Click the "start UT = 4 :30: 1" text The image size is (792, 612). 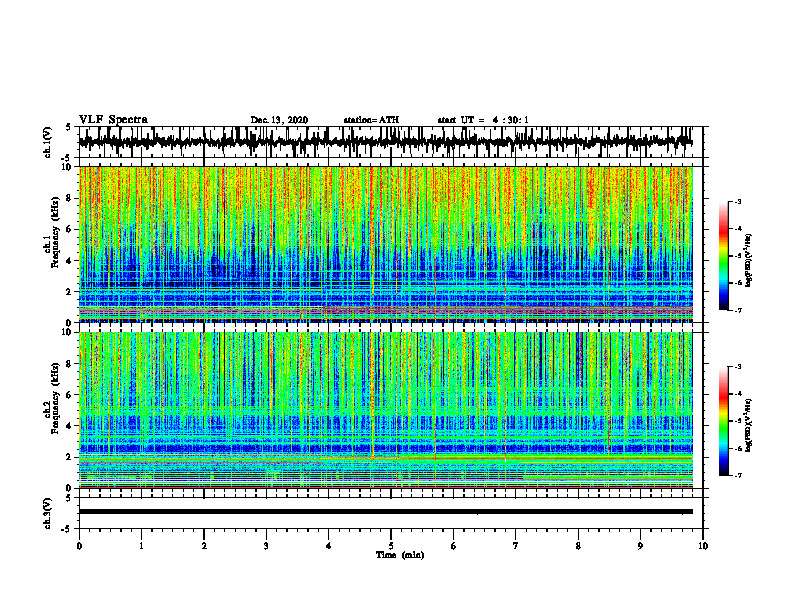483,120
